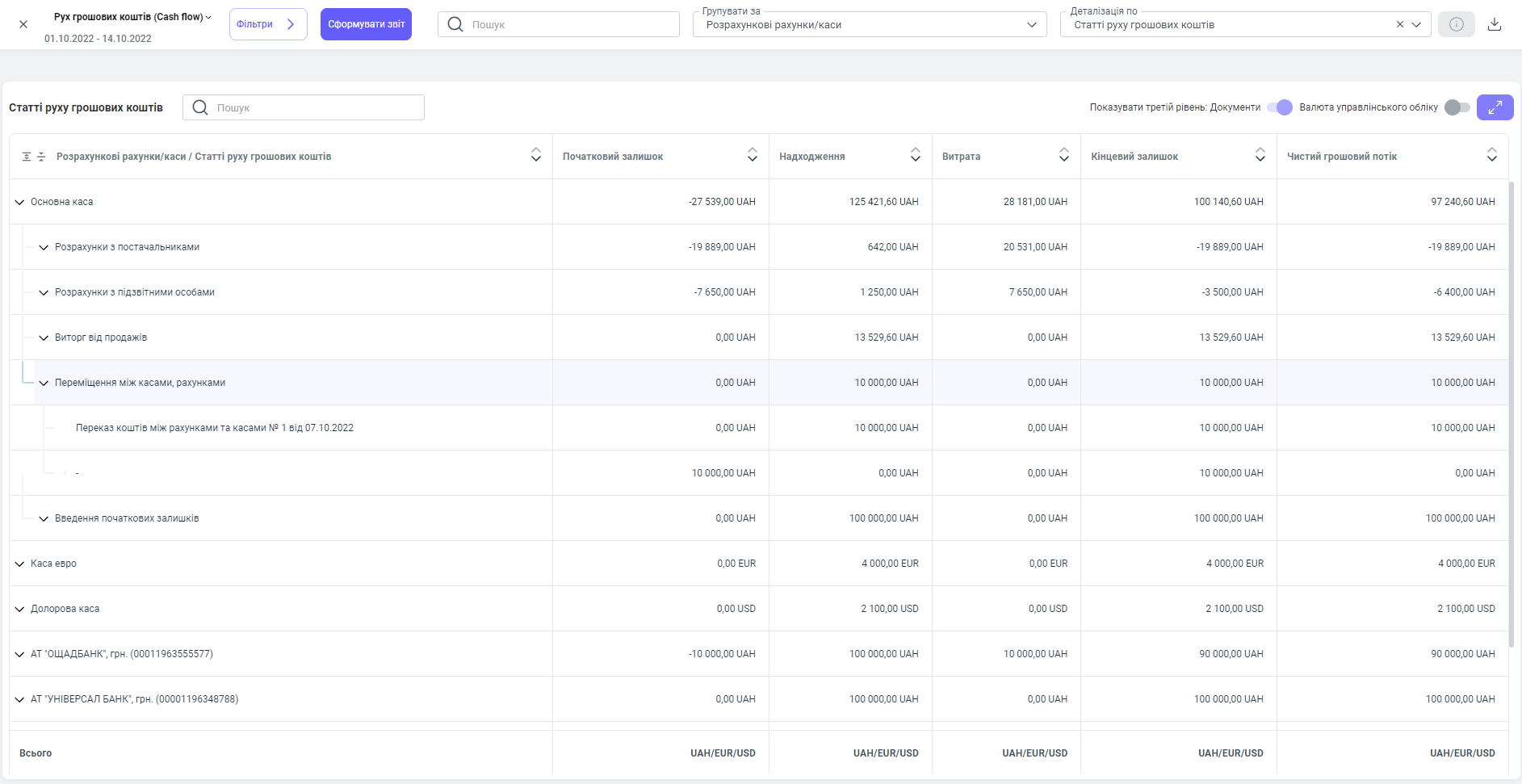Click the info icon button
Image resolution: width=1522 pixels, height=784 pixels.
[1456, 24]
